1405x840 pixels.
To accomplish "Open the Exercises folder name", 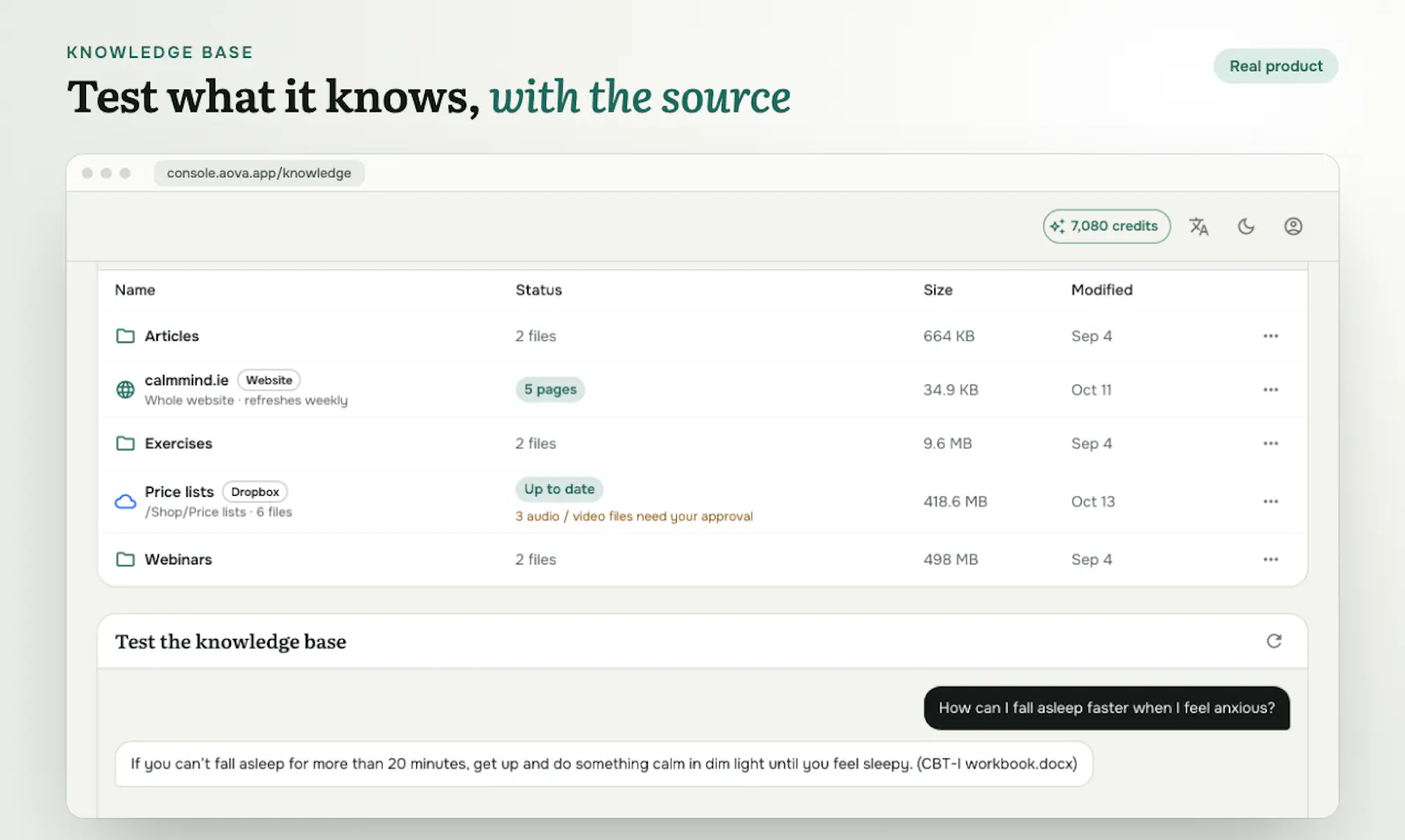I will point(178,443).
